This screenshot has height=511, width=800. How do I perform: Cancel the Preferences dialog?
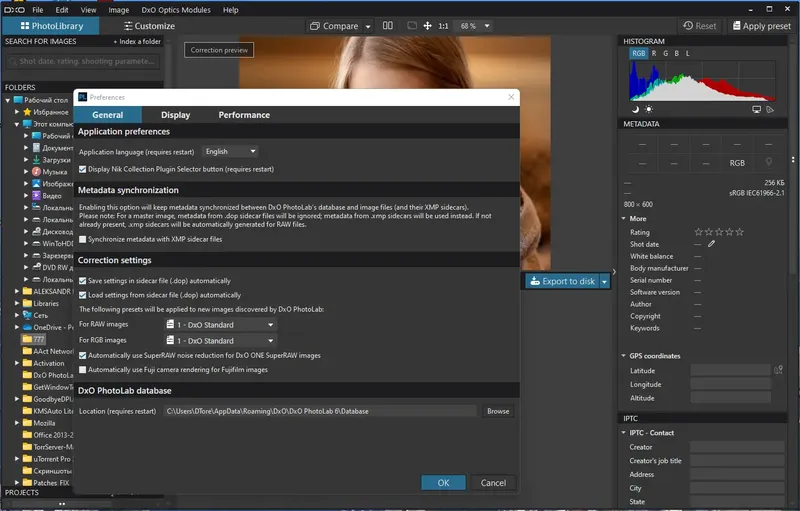pyautogui.click(x=493, y=482)
